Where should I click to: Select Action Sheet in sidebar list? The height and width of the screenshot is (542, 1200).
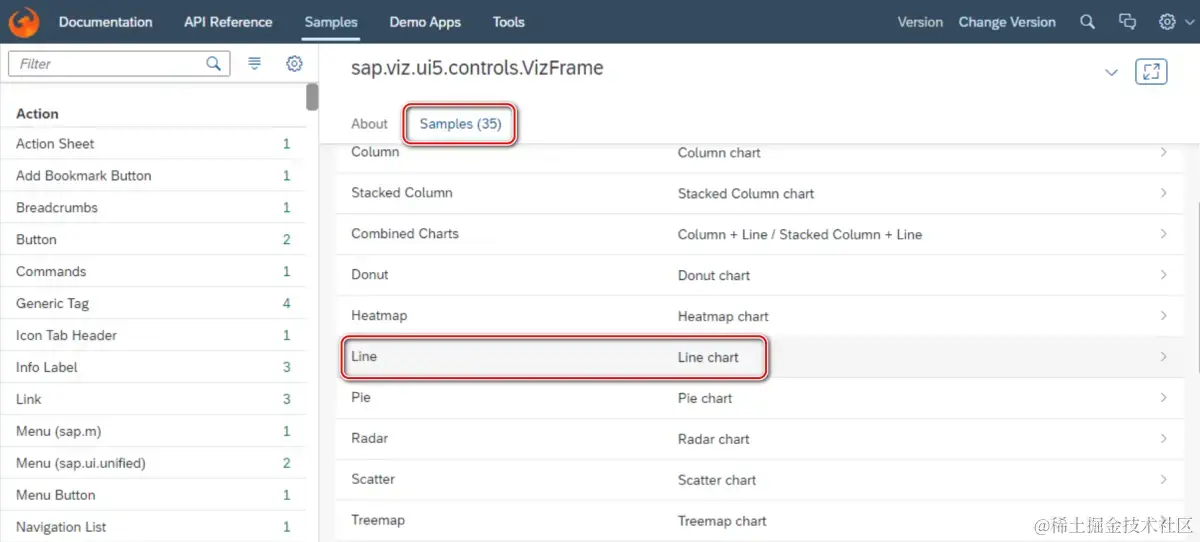[56, 144]
